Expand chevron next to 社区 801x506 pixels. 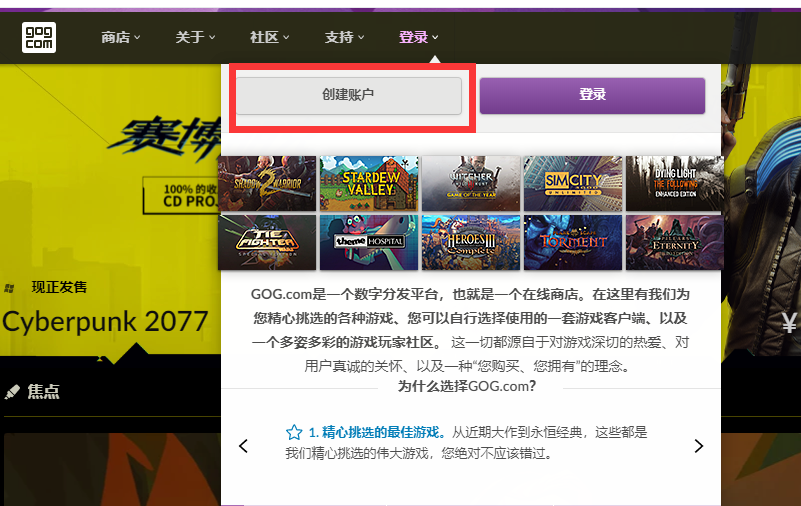point(286,37)
